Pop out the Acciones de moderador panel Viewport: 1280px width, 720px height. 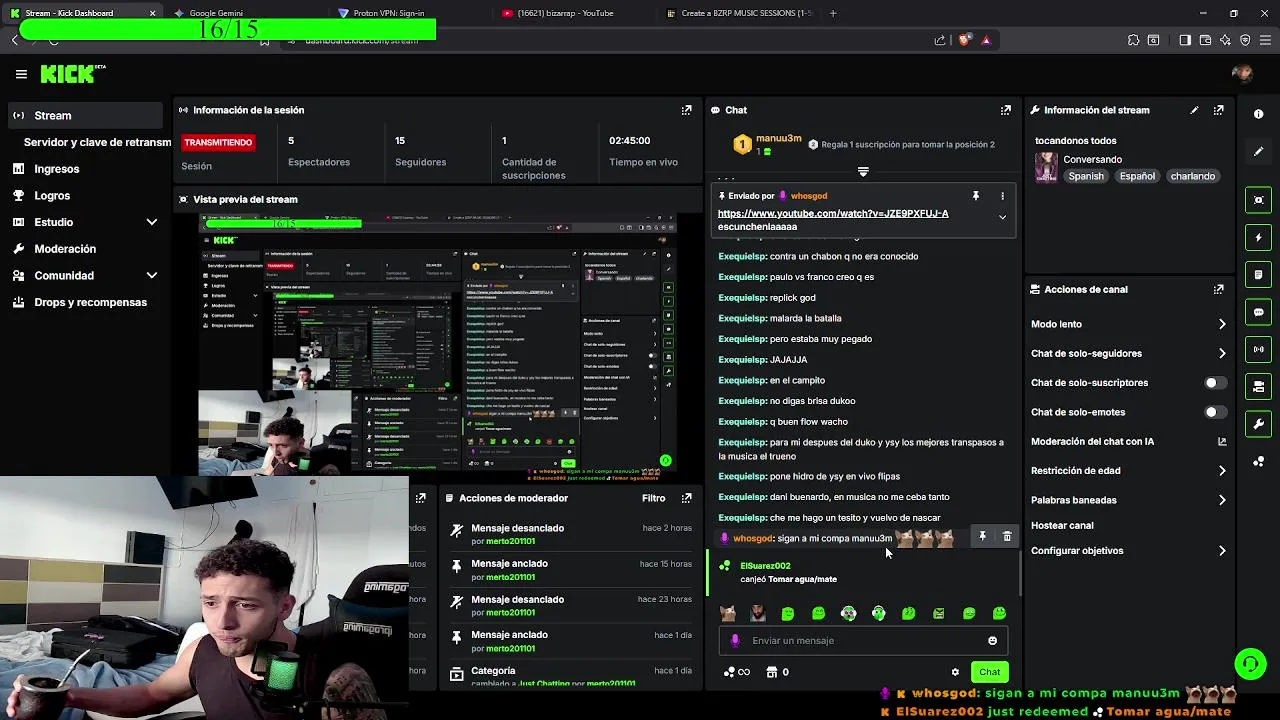(x=686, y=498)
